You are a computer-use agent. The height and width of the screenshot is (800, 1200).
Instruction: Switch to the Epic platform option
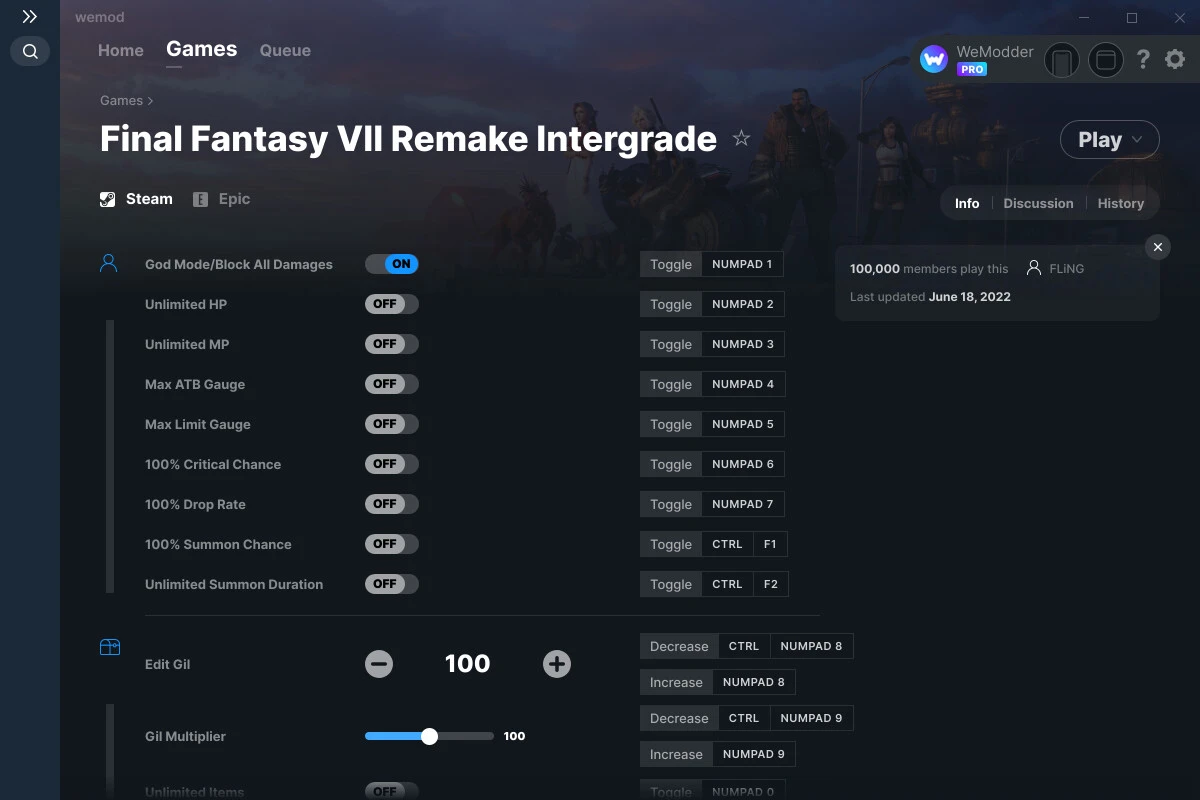221,198
